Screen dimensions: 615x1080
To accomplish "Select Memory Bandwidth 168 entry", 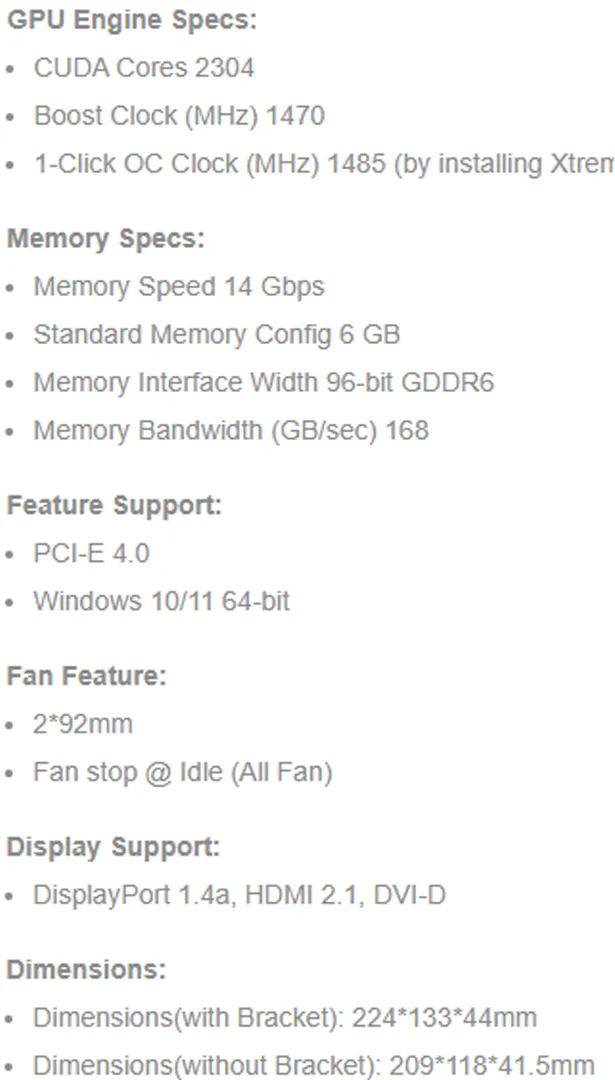I will [x=231, y=430].
